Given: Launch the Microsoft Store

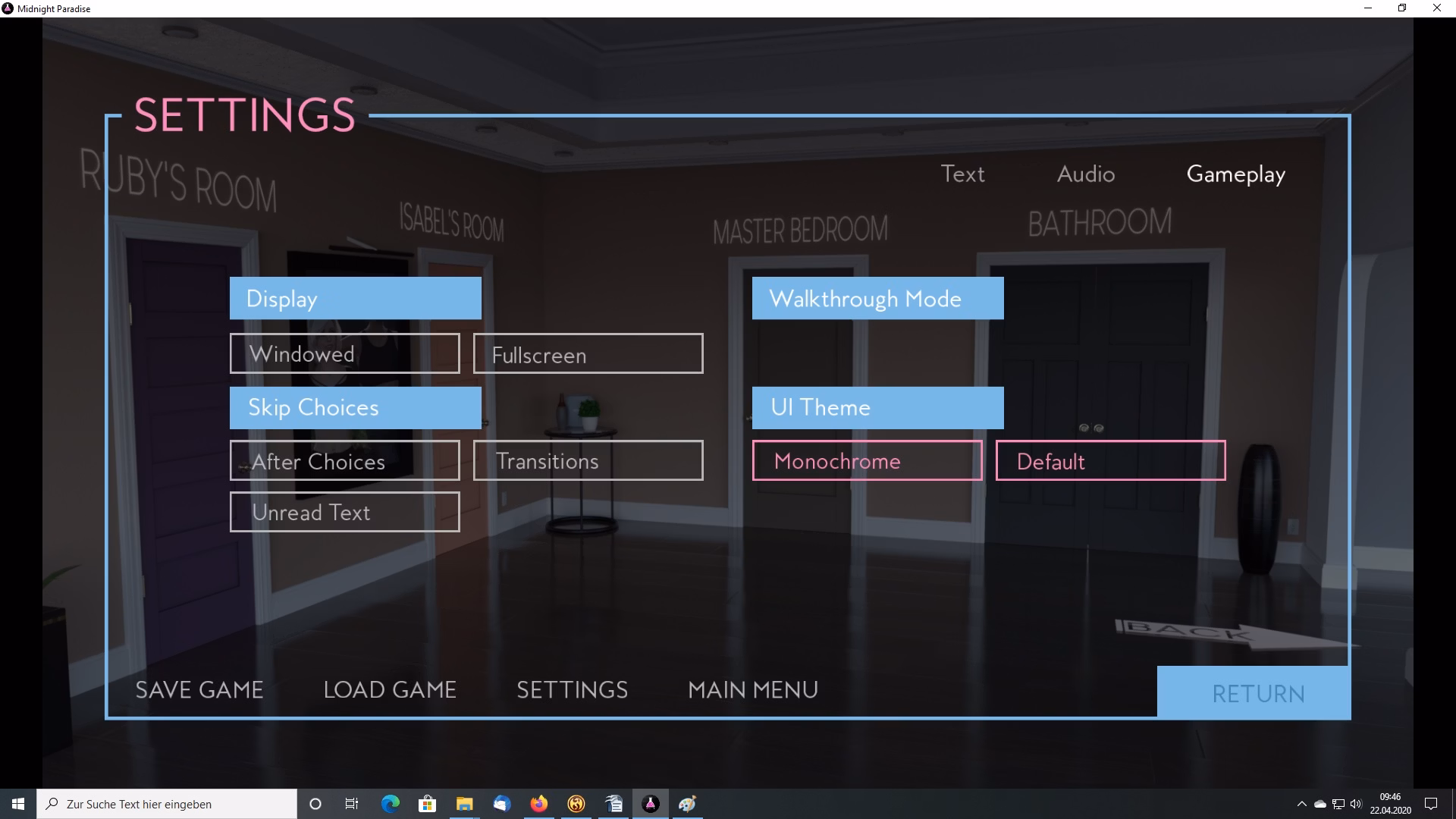Looking at the screenshot, I should click(x=427, y=804).
